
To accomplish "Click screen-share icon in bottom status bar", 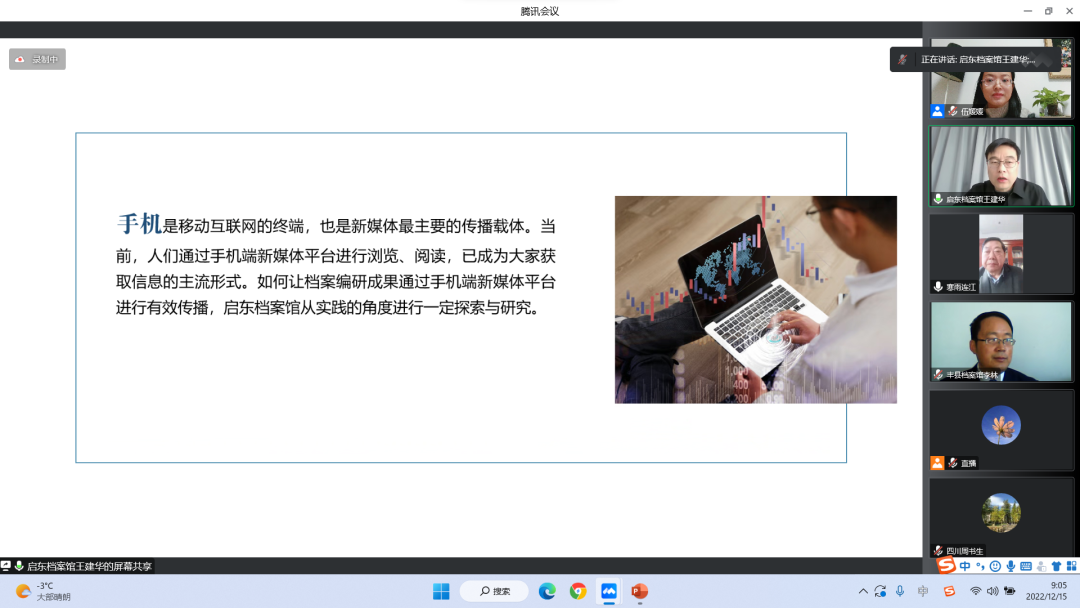I will point(6,566).
